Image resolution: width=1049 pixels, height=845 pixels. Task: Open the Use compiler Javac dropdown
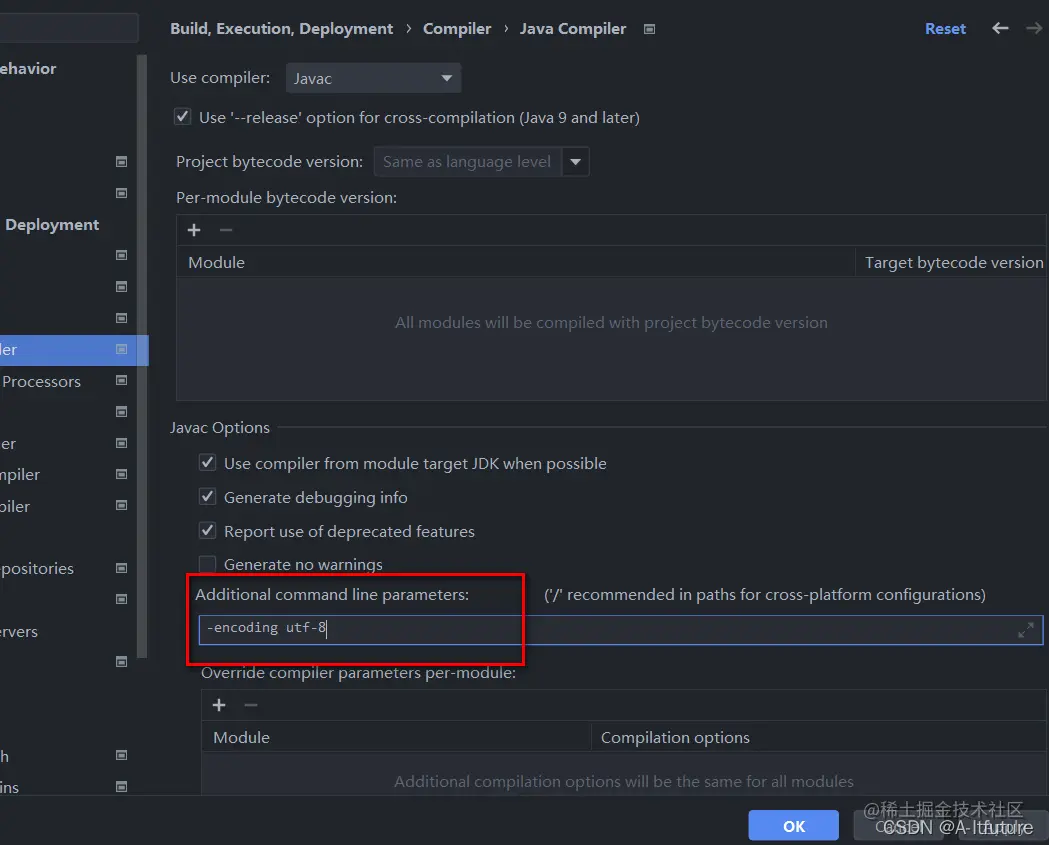373,78
